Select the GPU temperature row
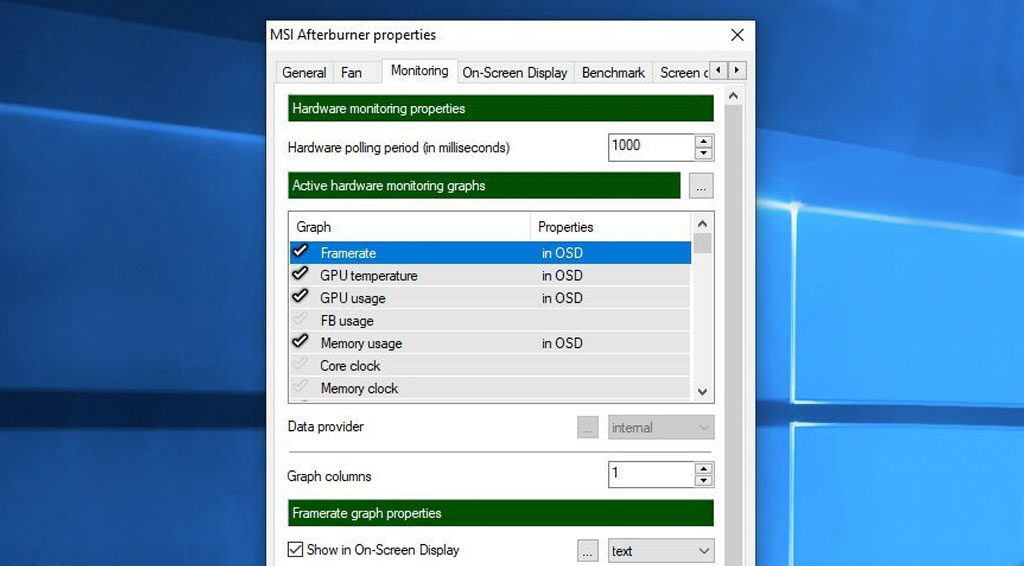Viewport: 1024px width, 566px height. tap(490, 275)
